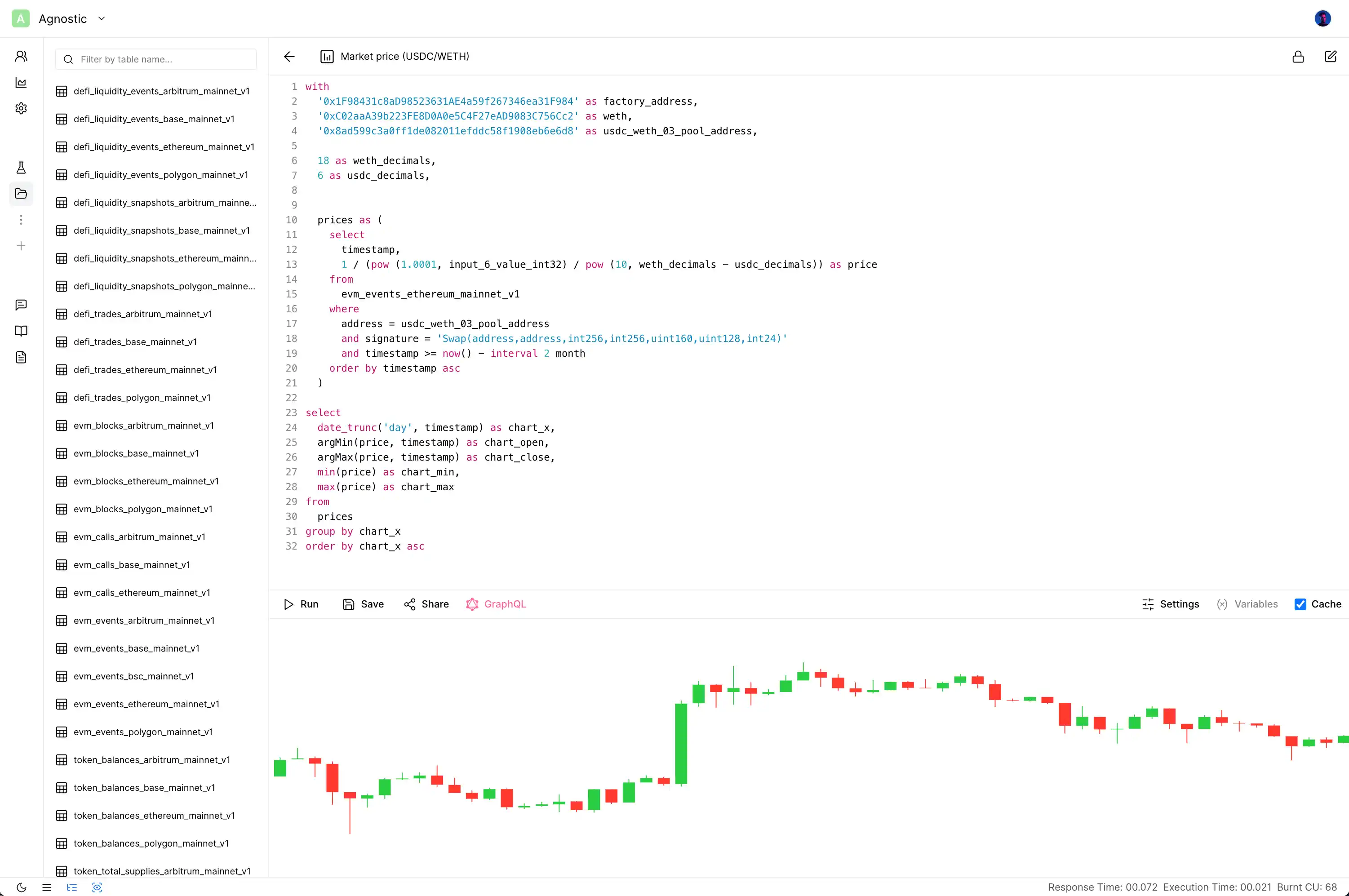
Task: Open the book documentation sidebar icon
Action: (x=21, y=332)
